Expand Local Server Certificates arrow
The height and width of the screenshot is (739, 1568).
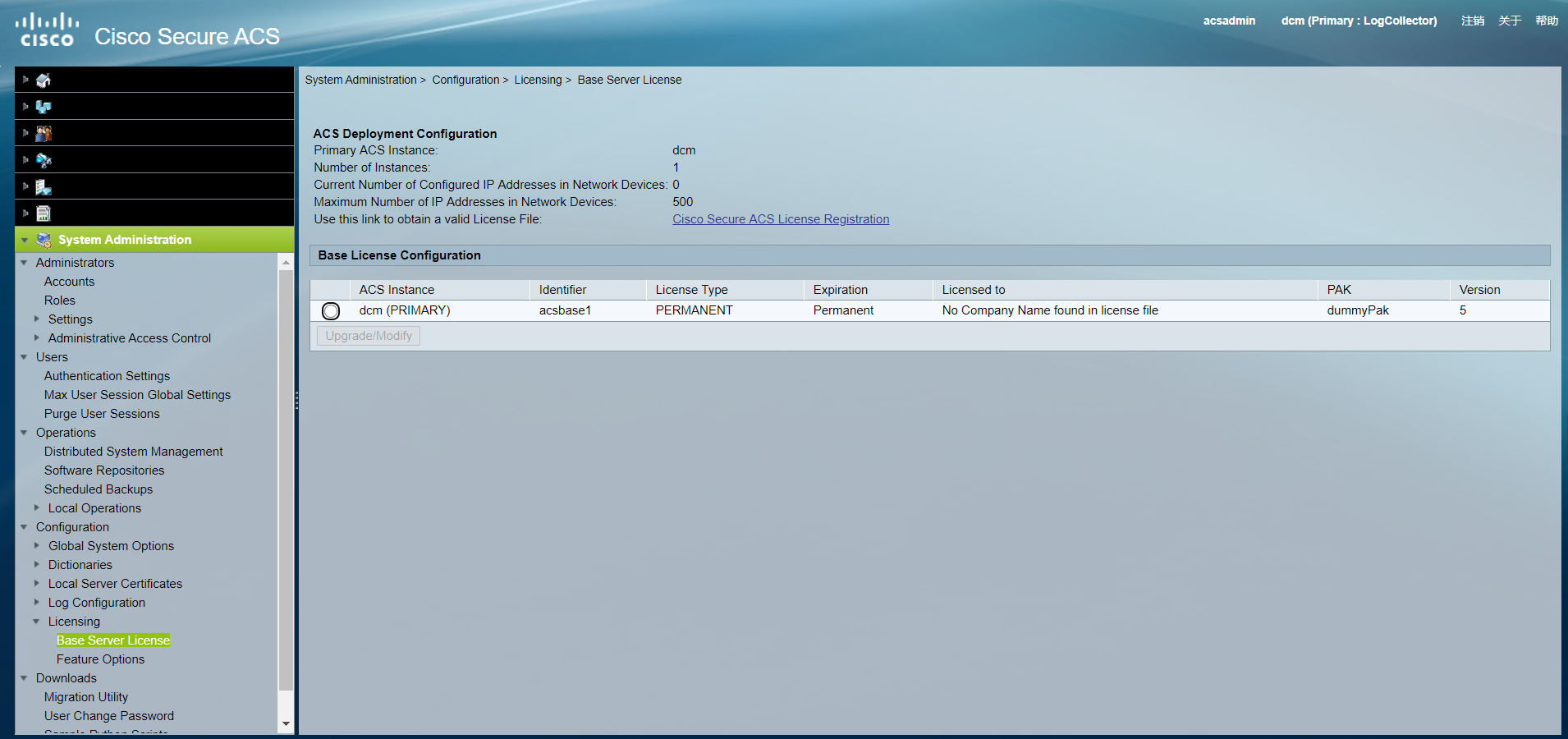37,583
